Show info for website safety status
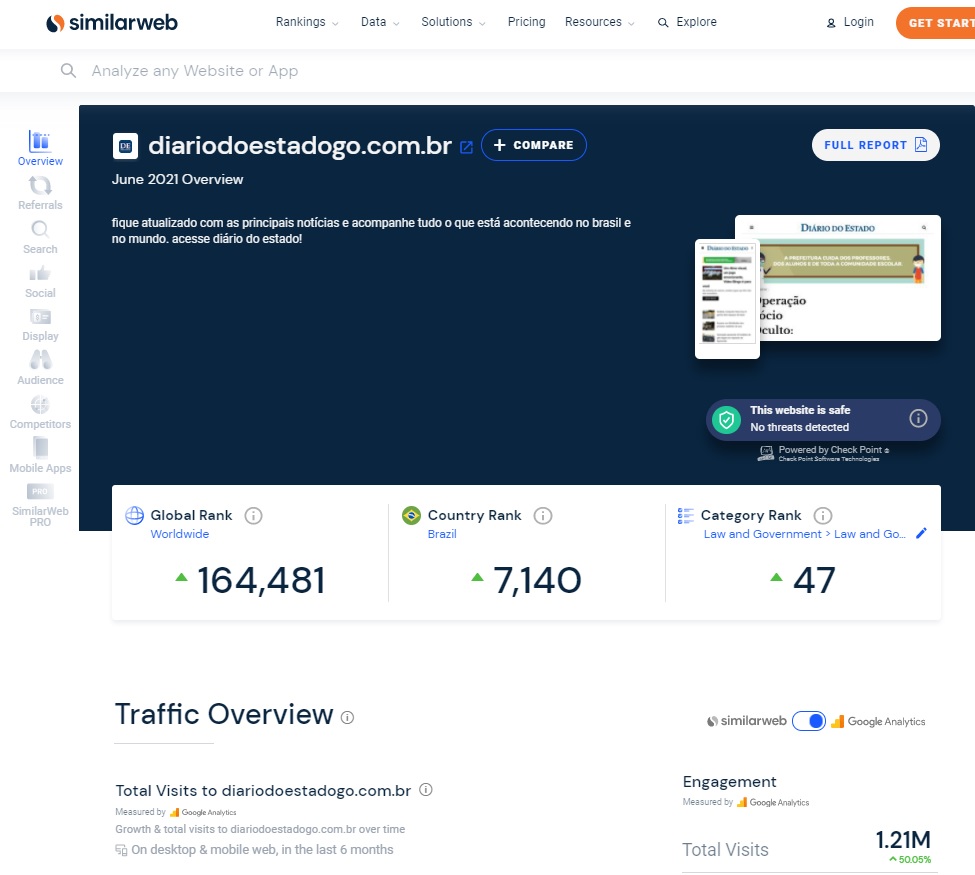975x875 pixels. pos(918,419)
